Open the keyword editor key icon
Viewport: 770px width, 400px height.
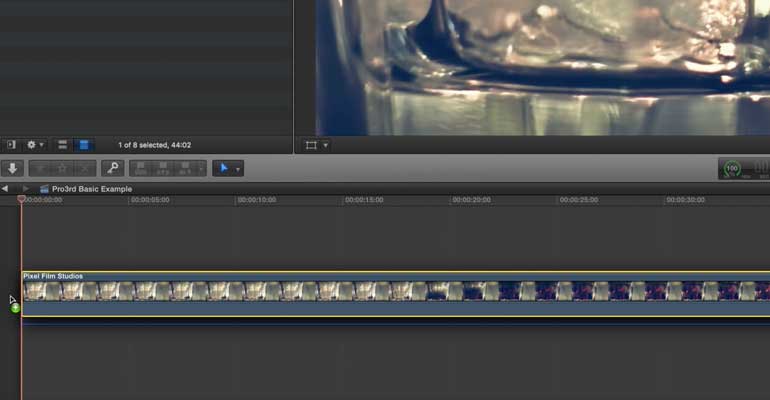pyautogui.click(x=112, y=168)
